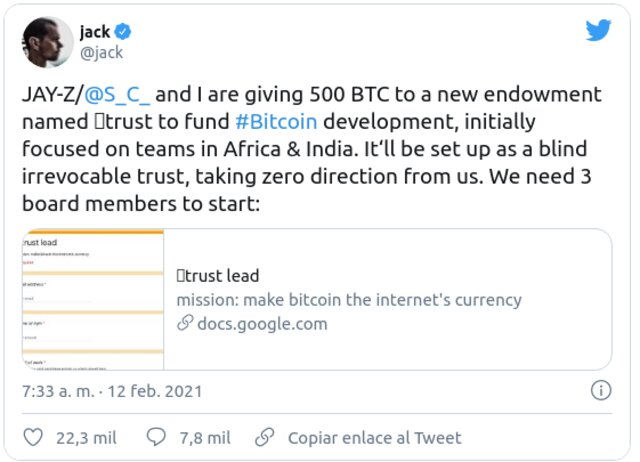640x462 pixels.
Task: Click "Copiar enlace al Tweet"
Action: [374, 438]
